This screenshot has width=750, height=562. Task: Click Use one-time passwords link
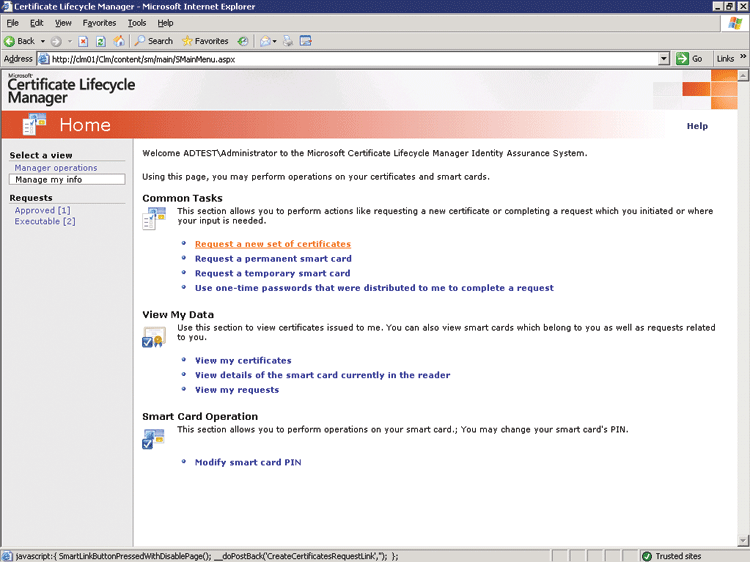click(x=374, y=288)
